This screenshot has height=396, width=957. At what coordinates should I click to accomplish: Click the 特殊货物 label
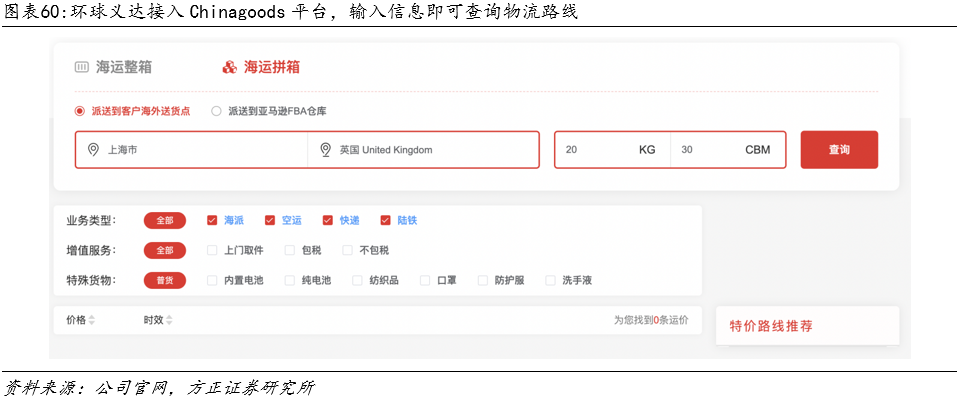point(91,281)
